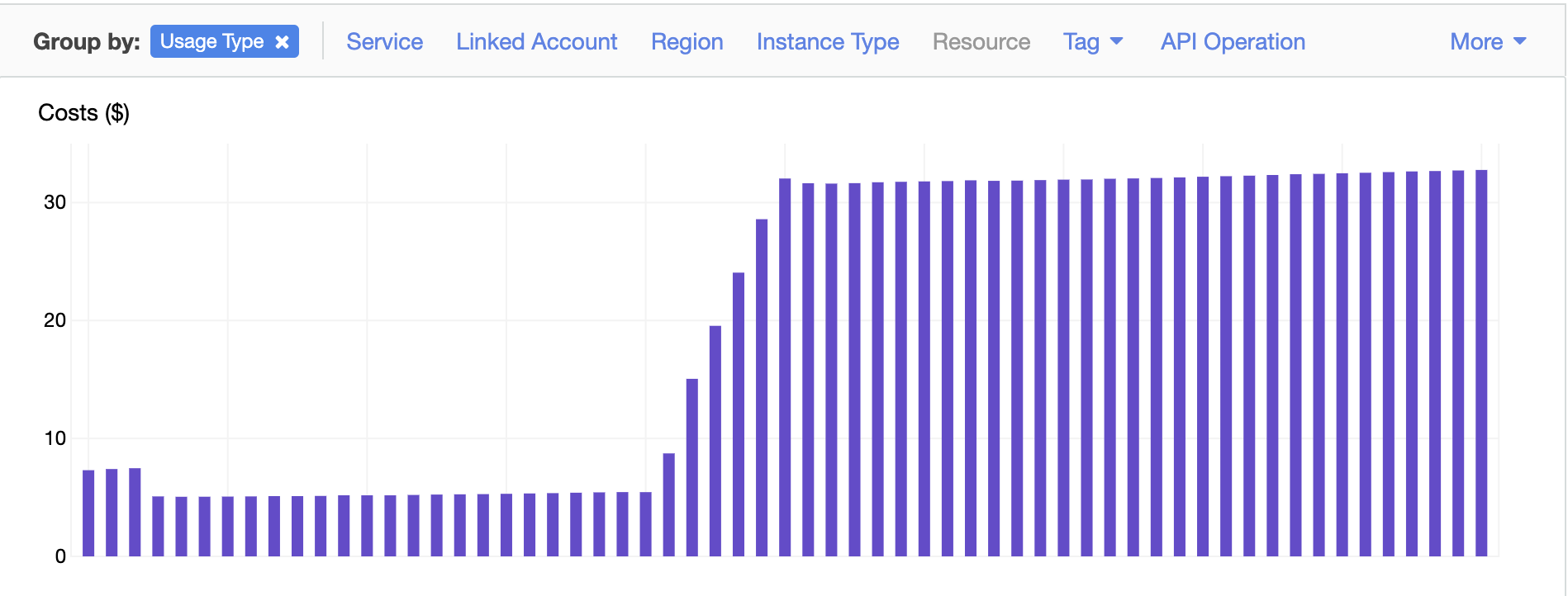The width and height of the screenshot is (1568, 596).
Task: Click the 10 y-axis label
Action: point(55,438)
